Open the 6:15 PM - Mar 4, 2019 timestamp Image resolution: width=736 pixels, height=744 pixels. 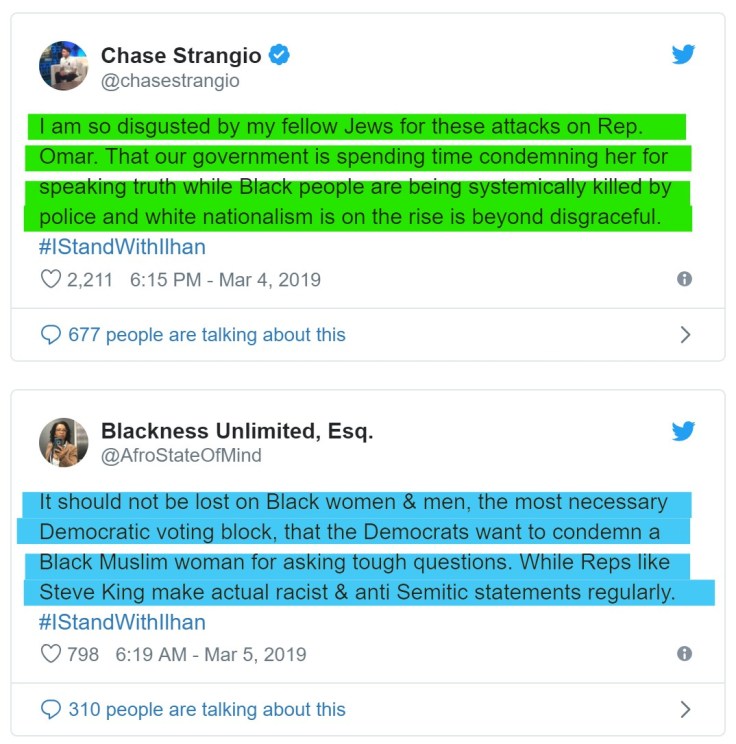tap(225, 280)
